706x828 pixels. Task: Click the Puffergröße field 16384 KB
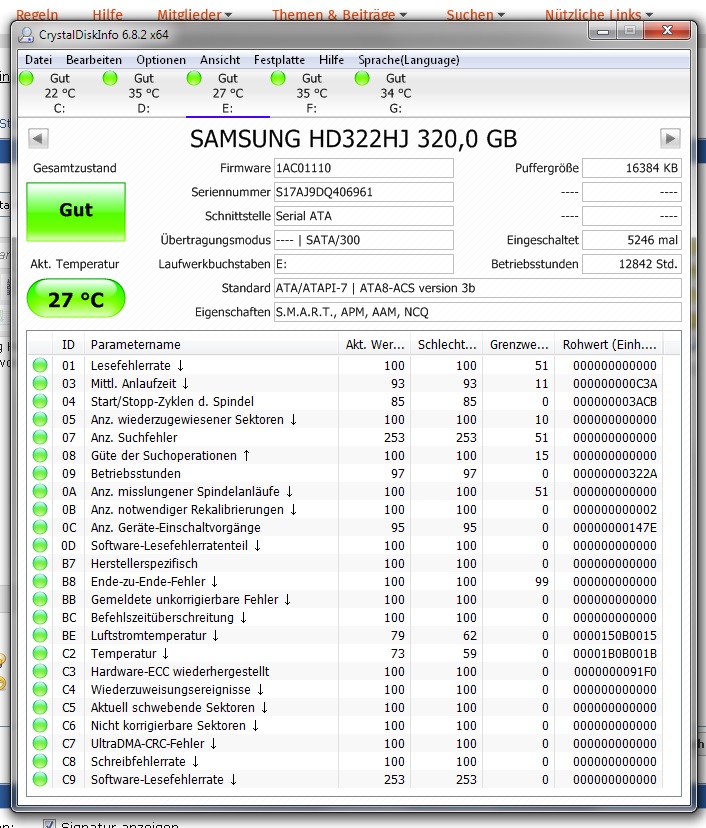click(632, 168)
